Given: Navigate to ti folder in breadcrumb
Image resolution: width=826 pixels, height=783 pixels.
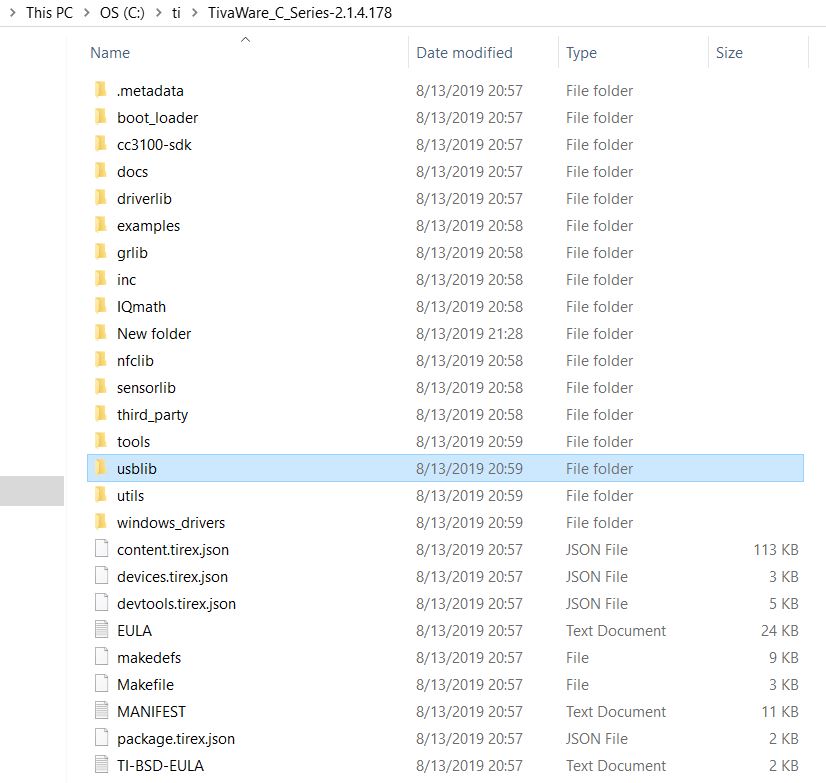Looking at the screenshot, I should (176, 13).
